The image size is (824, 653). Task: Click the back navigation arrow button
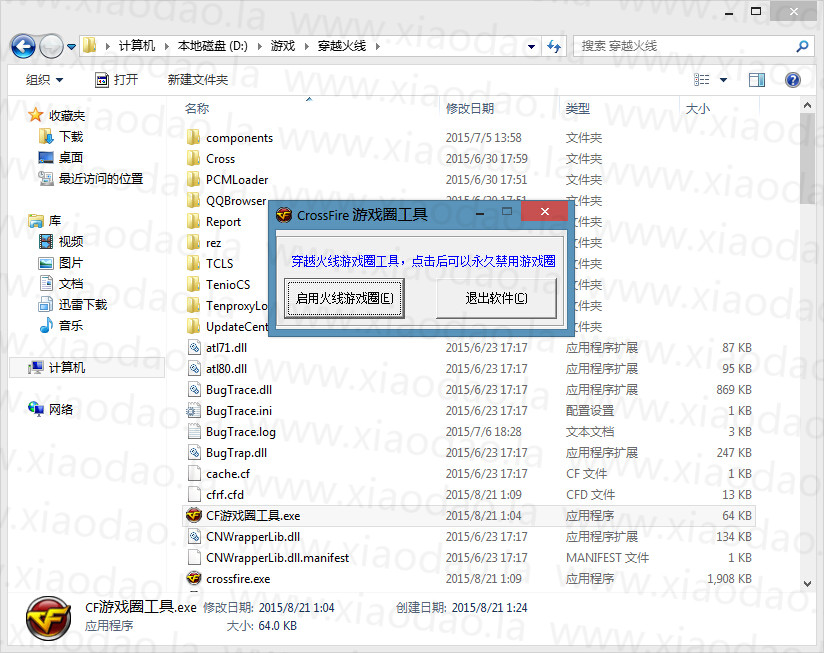coord(24,46)
